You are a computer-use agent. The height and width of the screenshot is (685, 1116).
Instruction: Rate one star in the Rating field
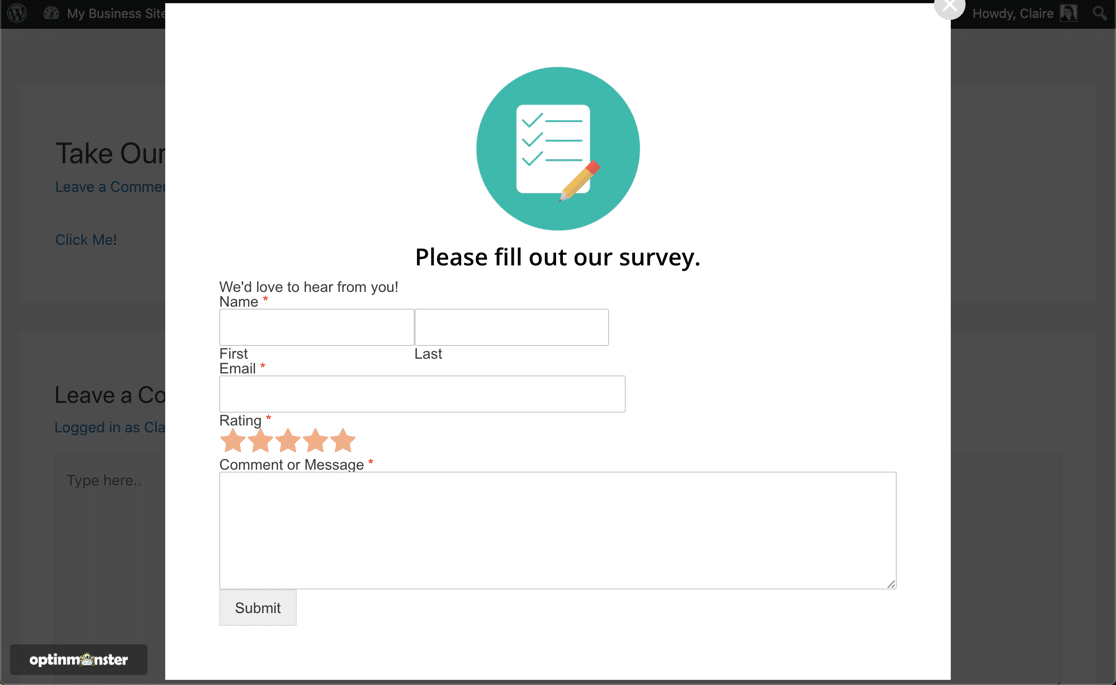pyautogui.click(x=233, y=441)
